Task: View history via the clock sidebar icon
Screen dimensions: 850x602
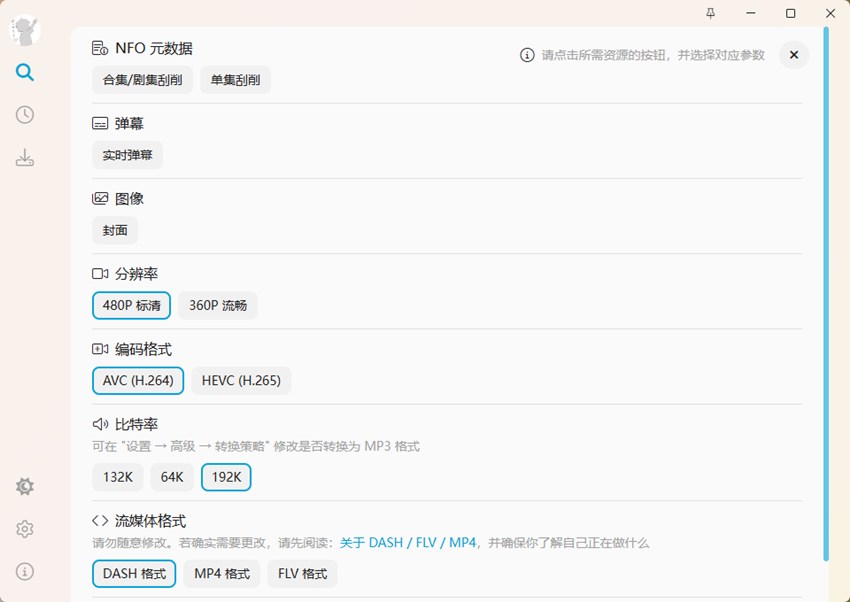Action: coord(24,114)
